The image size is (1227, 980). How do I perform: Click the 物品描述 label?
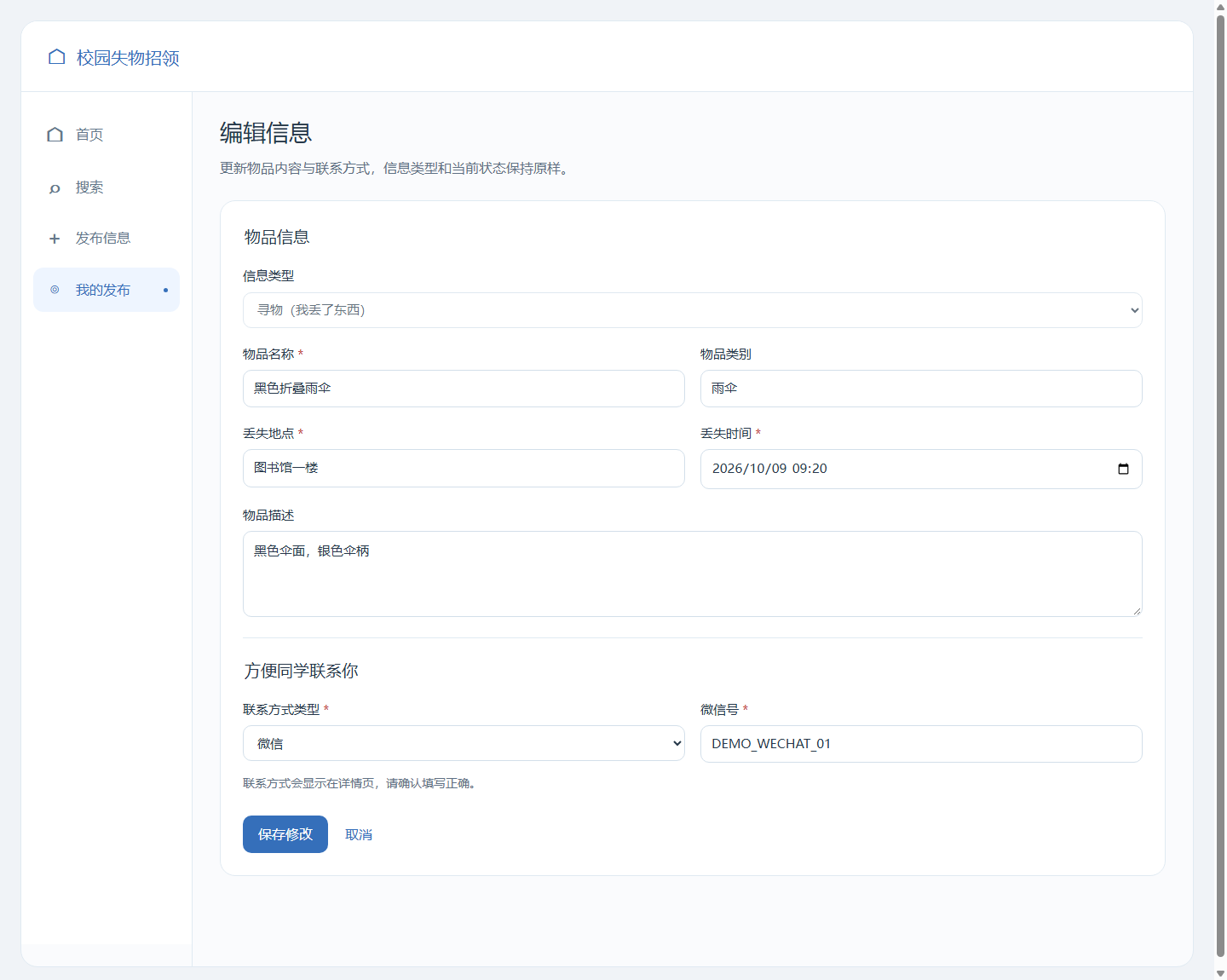[268, 516]
